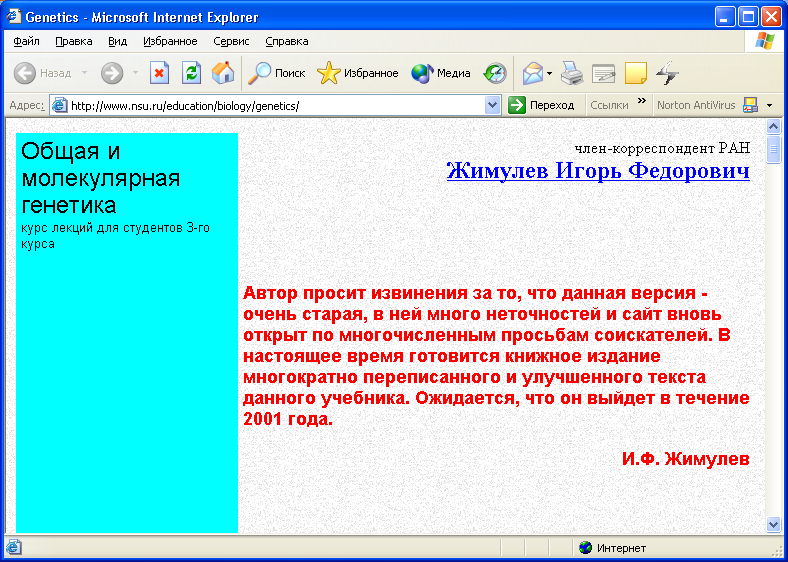Click the status bar page icon
Image resolution: width=788 pixels, height=562 pixels.
[x=14, y=547]
